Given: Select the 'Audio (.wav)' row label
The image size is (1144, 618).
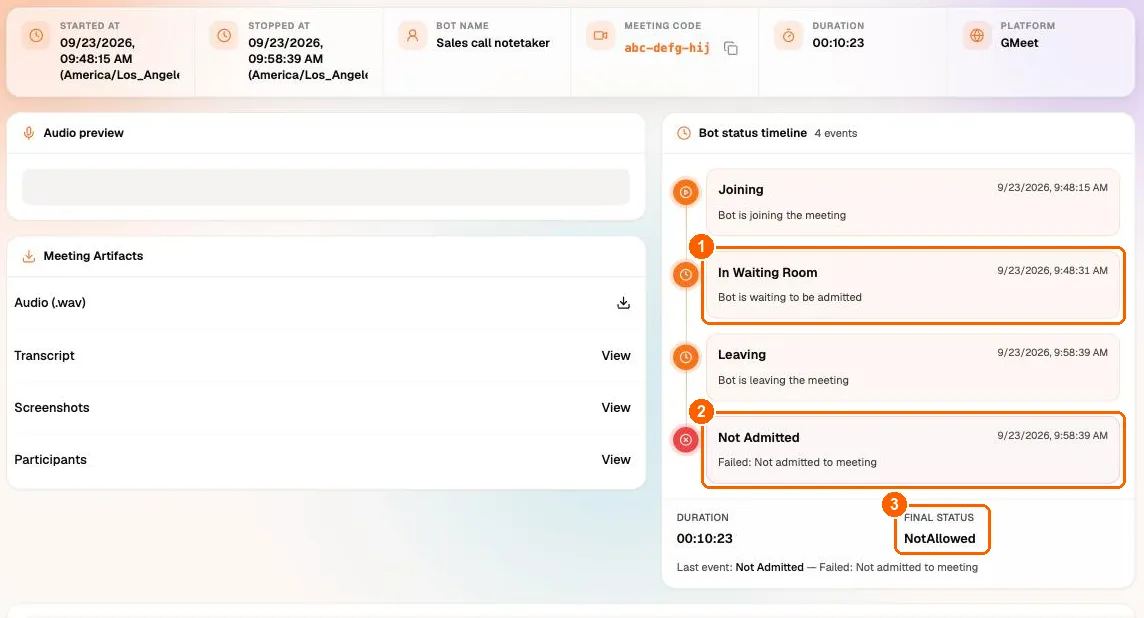Looking at the screenshot, I should click(50, 303).
